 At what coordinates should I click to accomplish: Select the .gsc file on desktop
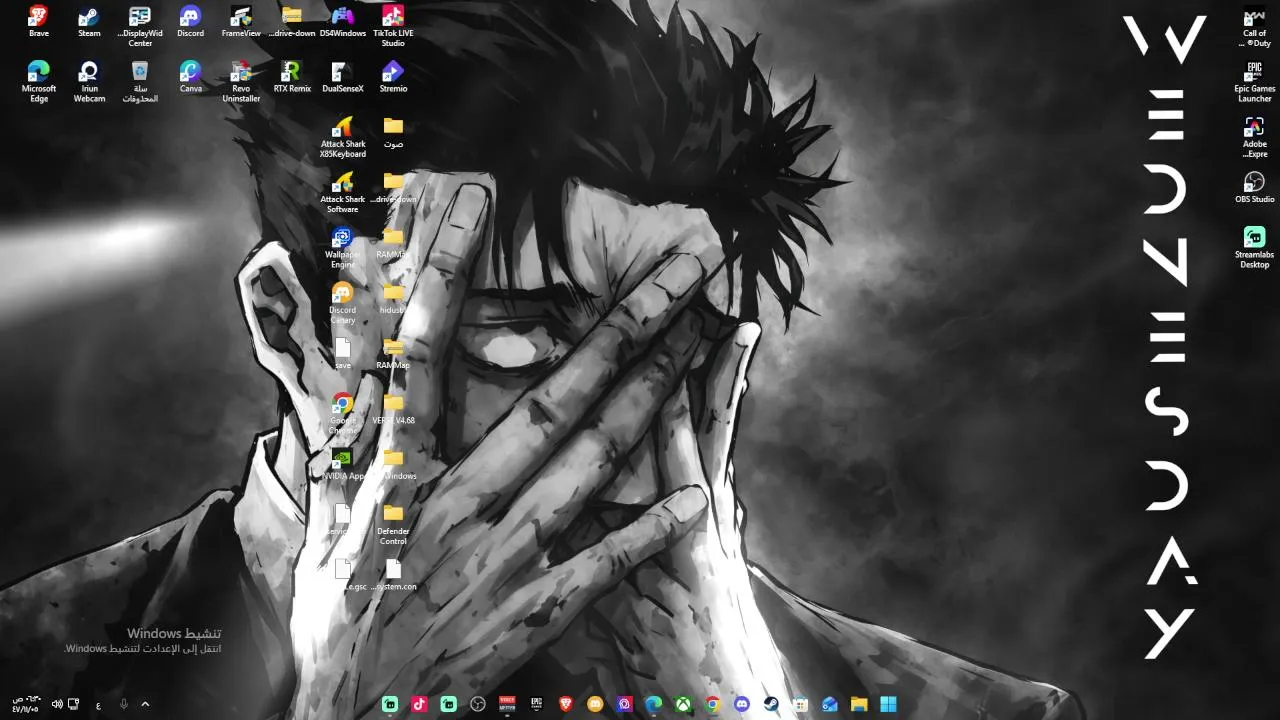(343, 574)
